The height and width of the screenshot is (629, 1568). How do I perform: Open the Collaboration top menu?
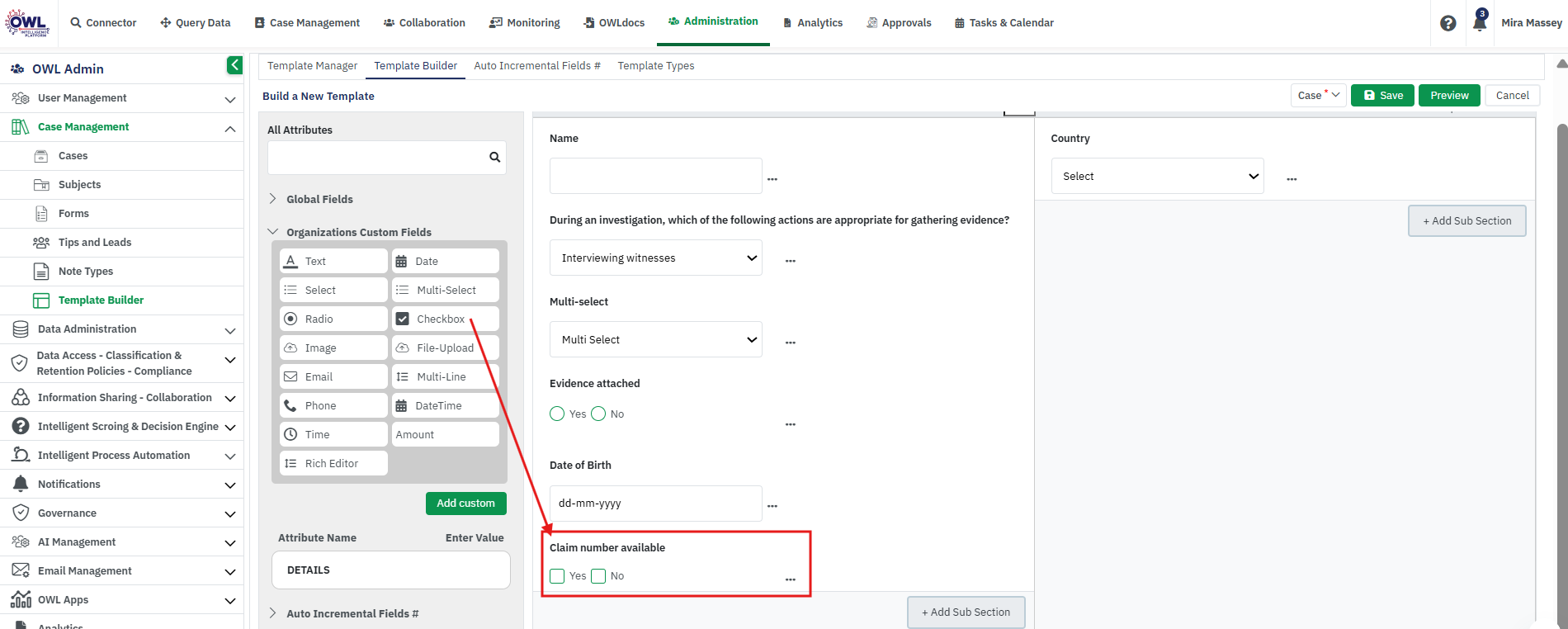[x=424, y=23]
